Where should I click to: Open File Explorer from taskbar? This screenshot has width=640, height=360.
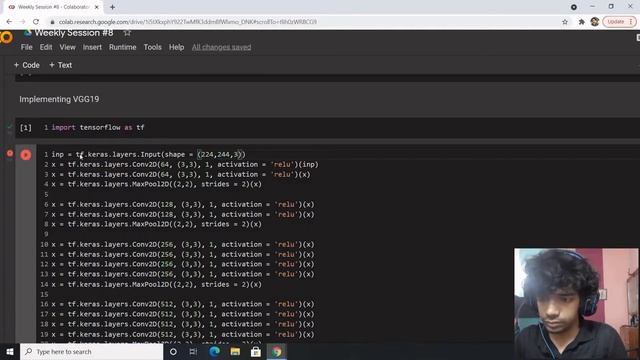point(235,351)
